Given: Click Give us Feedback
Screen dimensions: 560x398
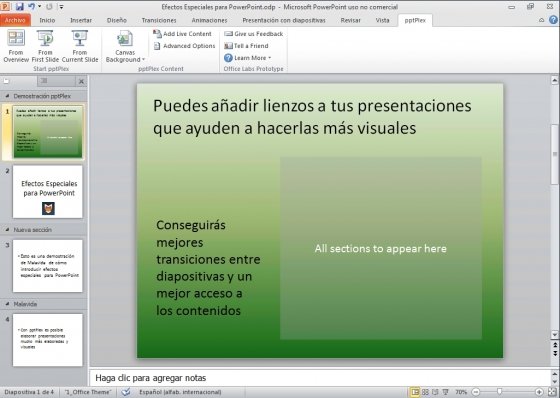Looking at the screenshot, I should click(x=254, y=34).
